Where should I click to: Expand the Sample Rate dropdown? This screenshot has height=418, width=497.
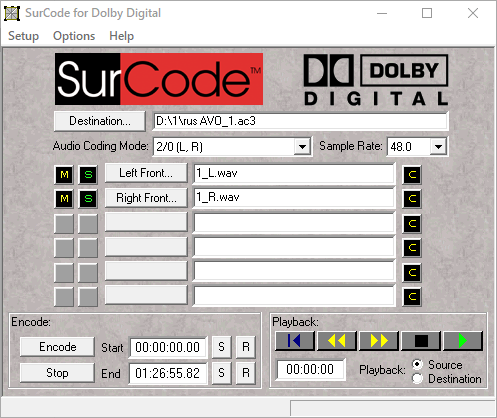(x=438, y=147)
